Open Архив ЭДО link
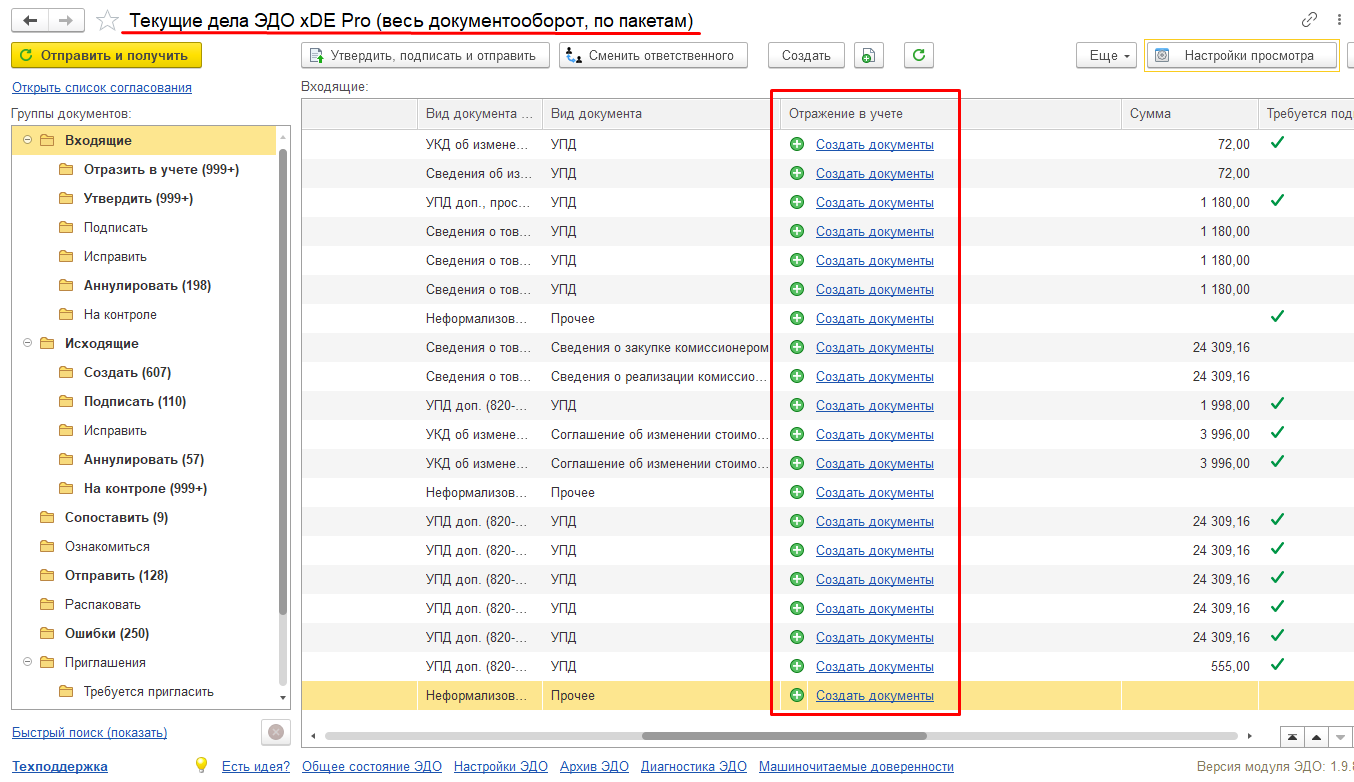 [x=595, y=767]
